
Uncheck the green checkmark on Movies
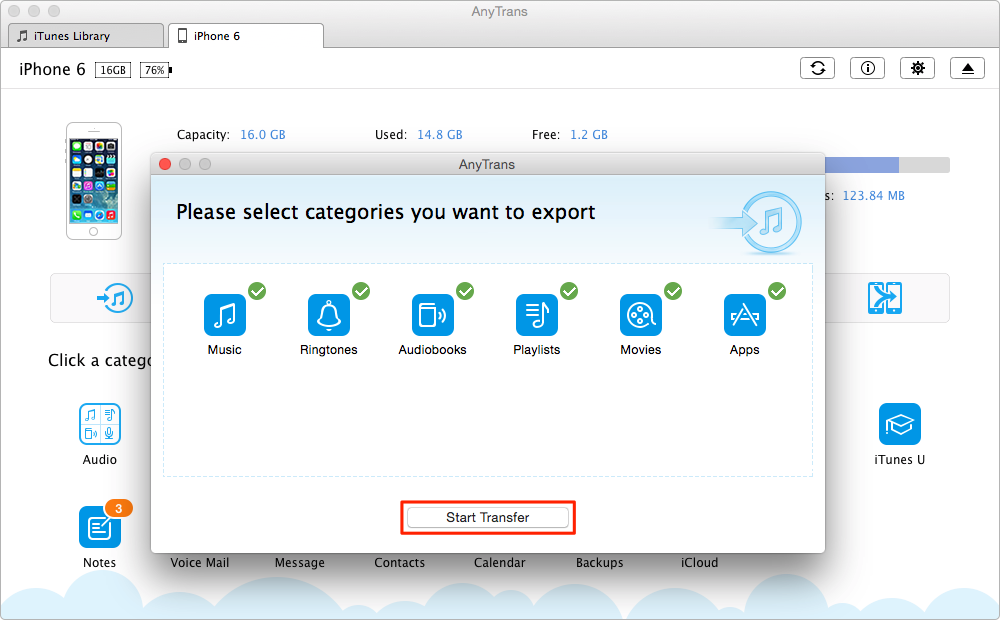click(673, 291)
